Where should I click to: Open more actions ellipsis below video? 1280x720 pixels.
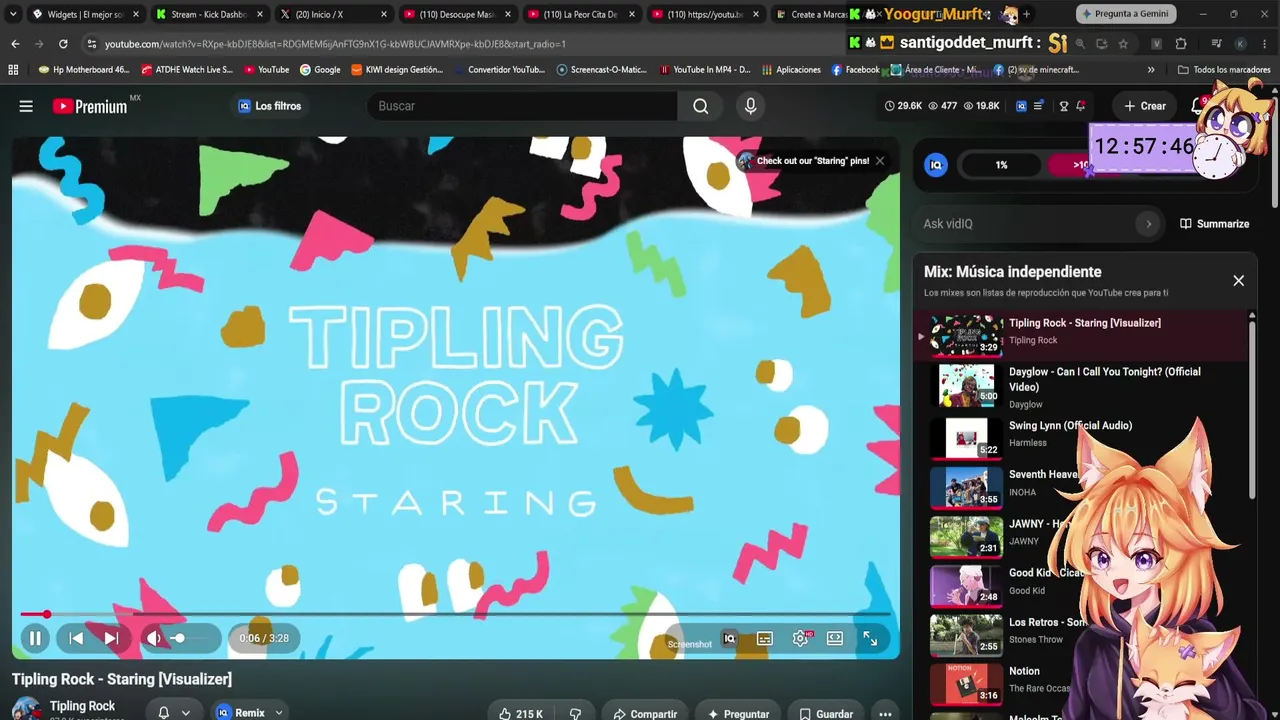(x=885, y=714)
